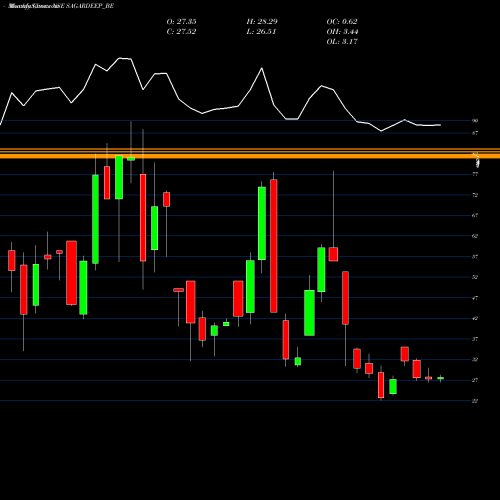Click the 42 price axis label

(x=475, y=318)
